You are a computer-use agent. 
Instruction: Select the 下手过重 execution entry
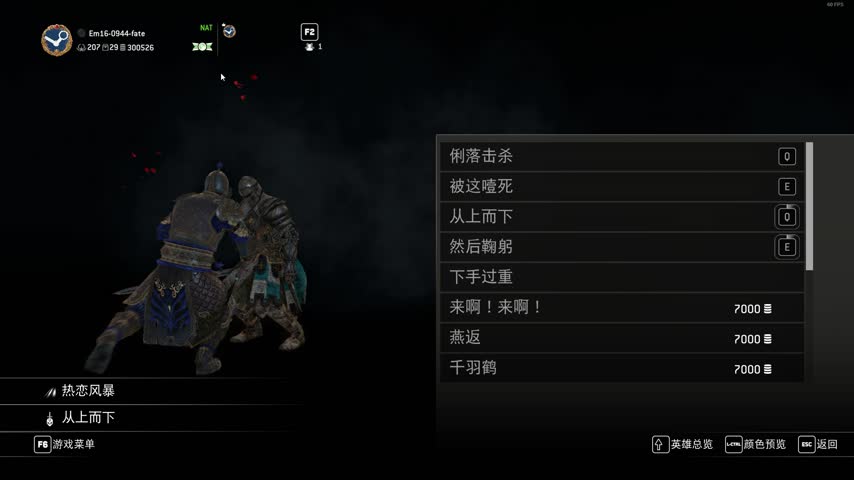(622, 277)
